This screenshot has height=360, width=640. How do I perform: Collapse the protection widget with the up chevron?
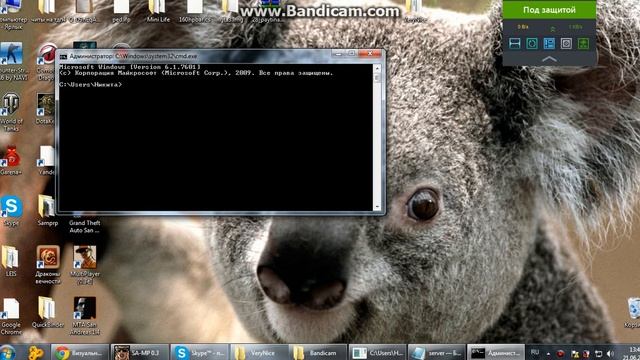point(549,59)
